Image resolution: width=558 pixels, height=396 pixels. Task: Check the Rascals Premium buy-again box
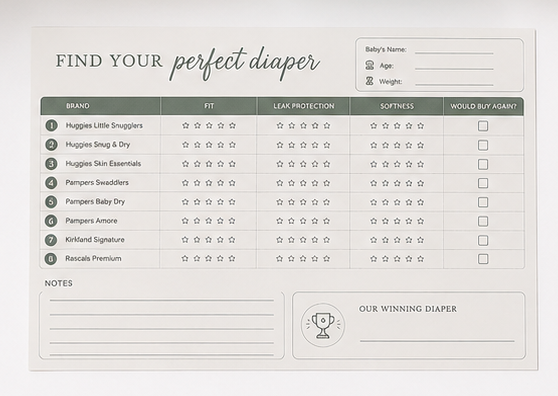click(483, 259)
